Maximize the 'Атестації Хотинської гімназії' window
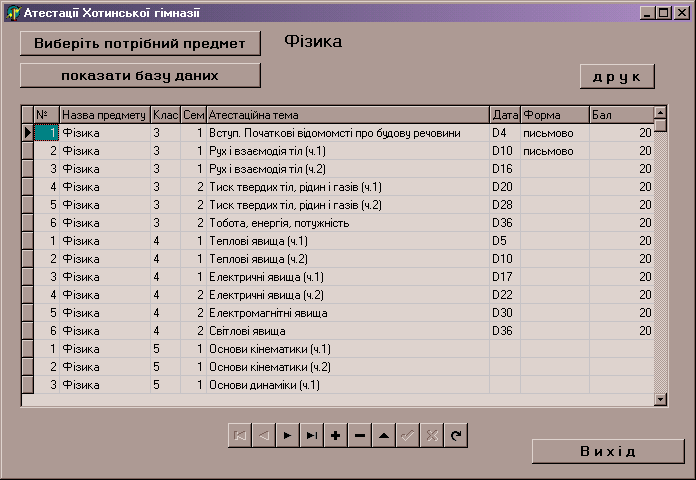 (663, 13)
